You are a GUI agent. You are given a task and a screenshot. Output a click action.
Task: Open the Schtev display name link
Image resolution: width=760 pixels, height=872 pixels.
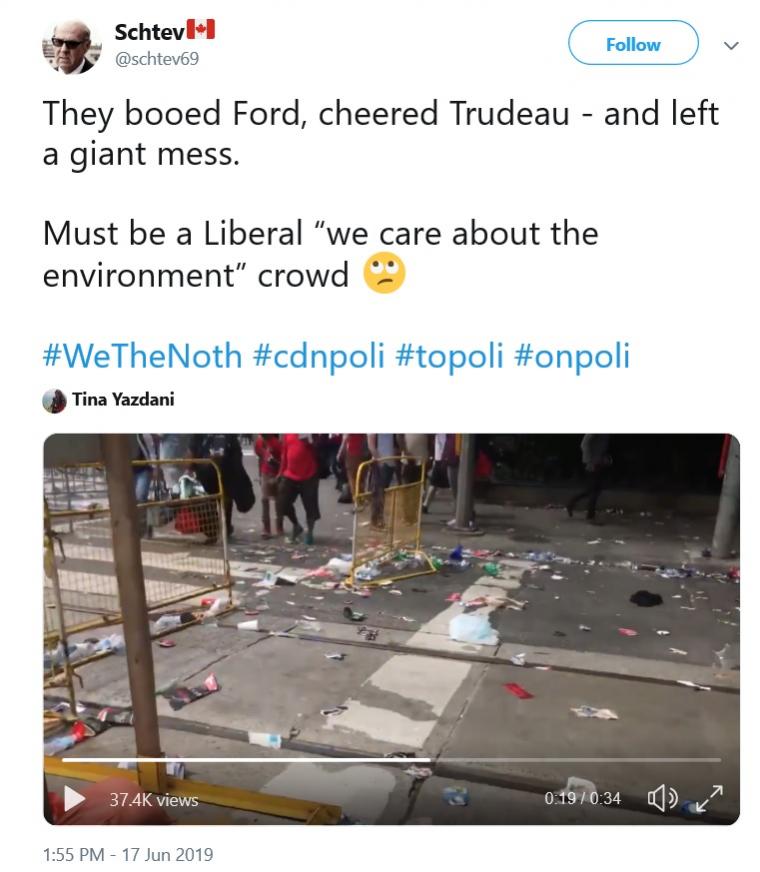148,31
